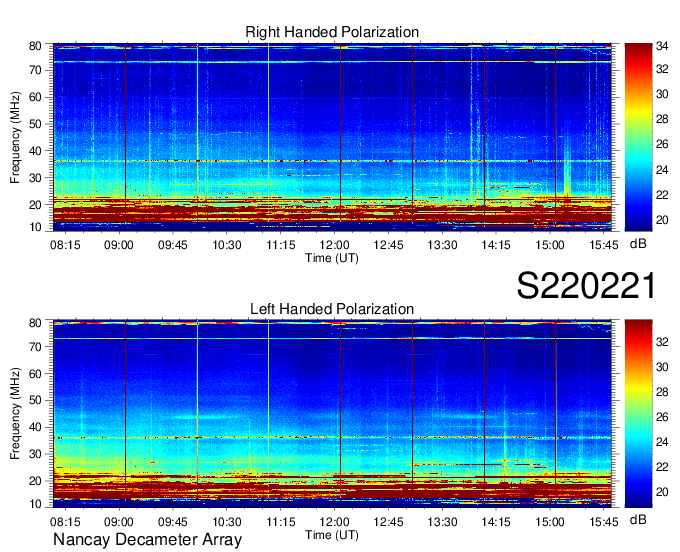Click the 13:30 tick under the bottom plot
This screenshot has height=552, width=680.
pos(442,522)
